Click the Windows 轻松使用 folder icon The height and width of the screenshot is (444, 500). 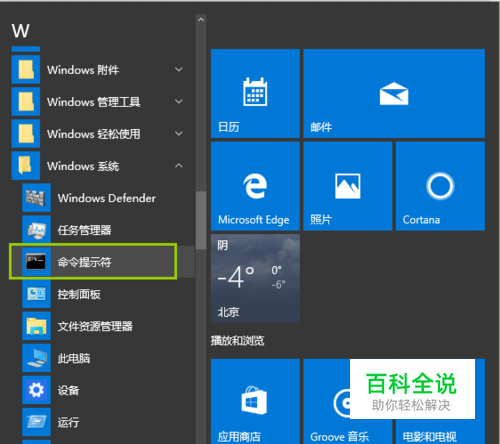(26, 133)
